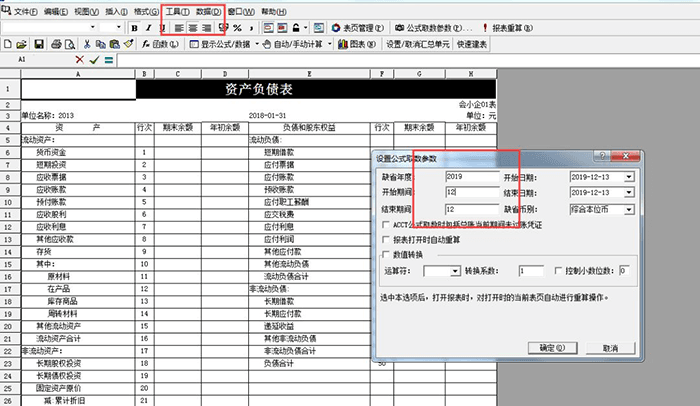
Task: Activate the format painter brush
Action: click(x=129, y=44)
